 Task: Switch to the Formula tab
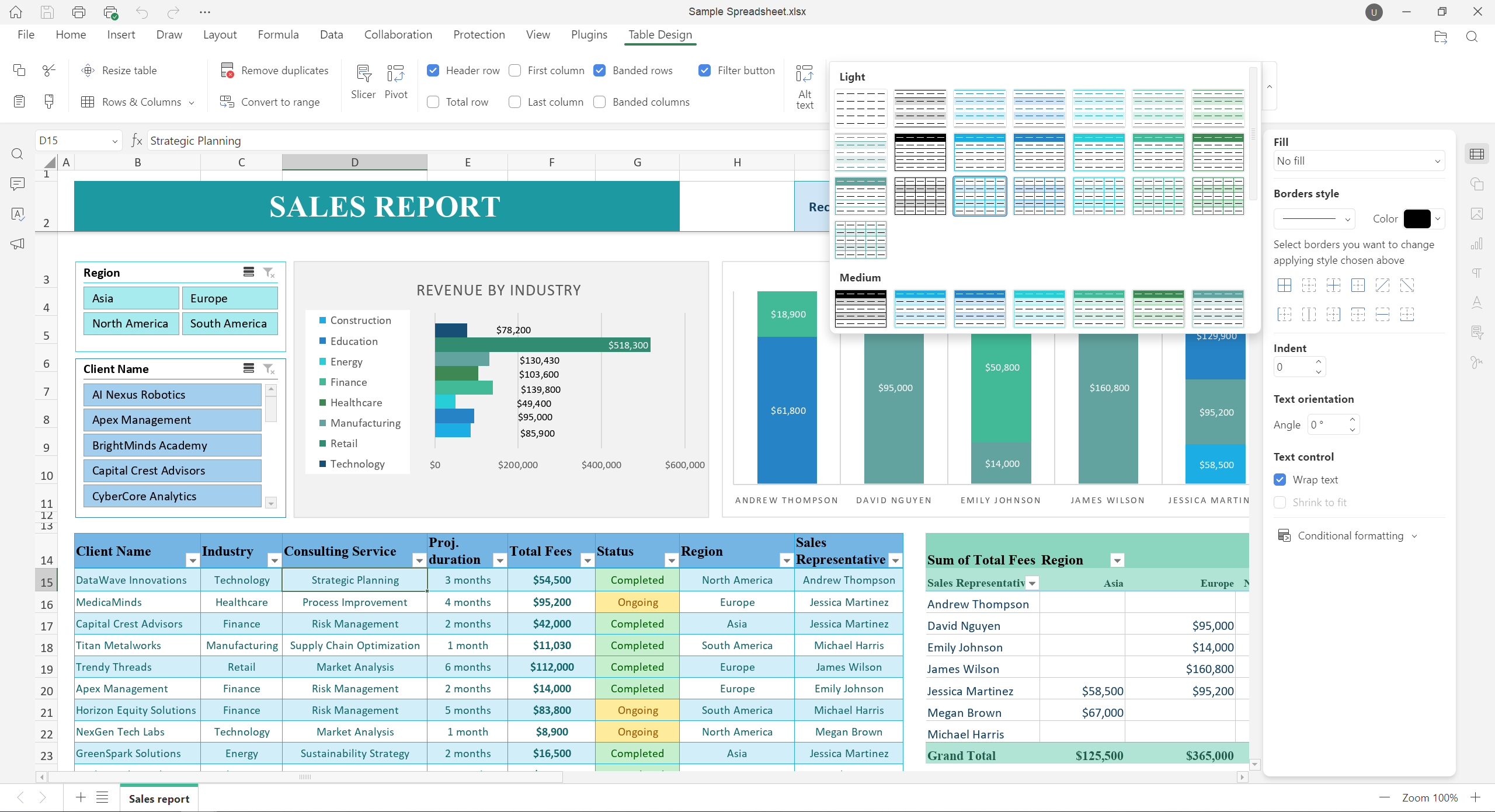point(278,35)
